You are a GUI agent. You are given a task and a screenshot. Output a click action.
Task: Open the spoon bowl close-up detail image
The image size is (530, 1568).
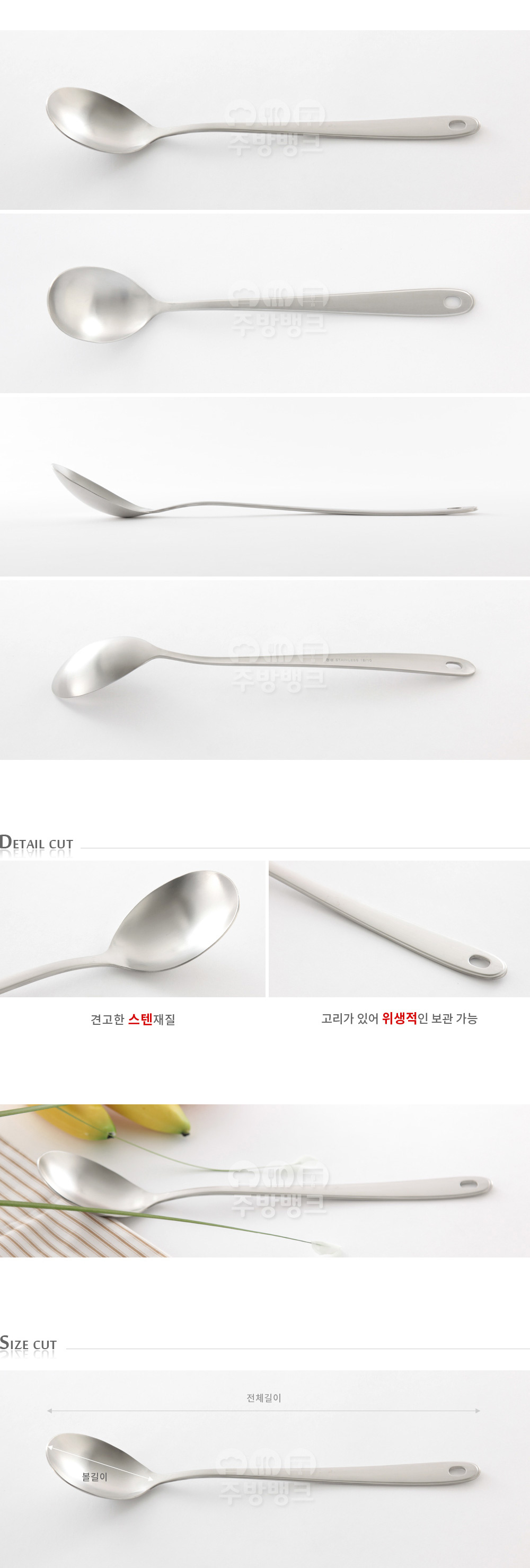tap(132, 928)
